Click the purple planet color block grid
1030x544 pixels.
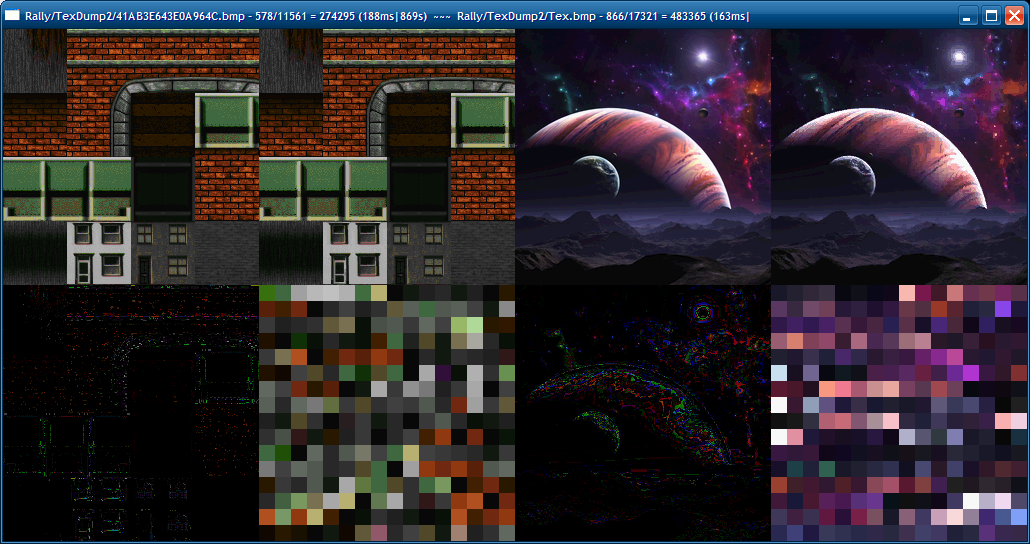click(x=899, y=413)
